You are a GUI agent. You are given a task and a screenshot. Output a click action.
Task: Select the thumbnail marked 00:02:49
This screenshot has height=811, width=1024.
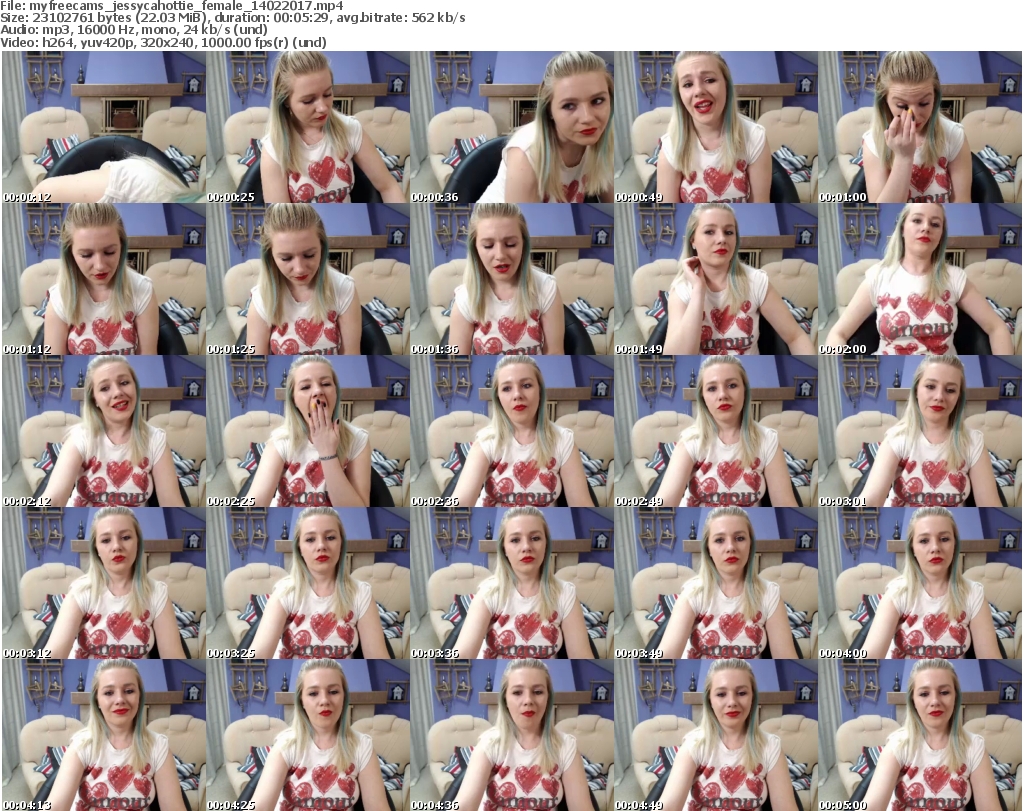coord(716,432)
